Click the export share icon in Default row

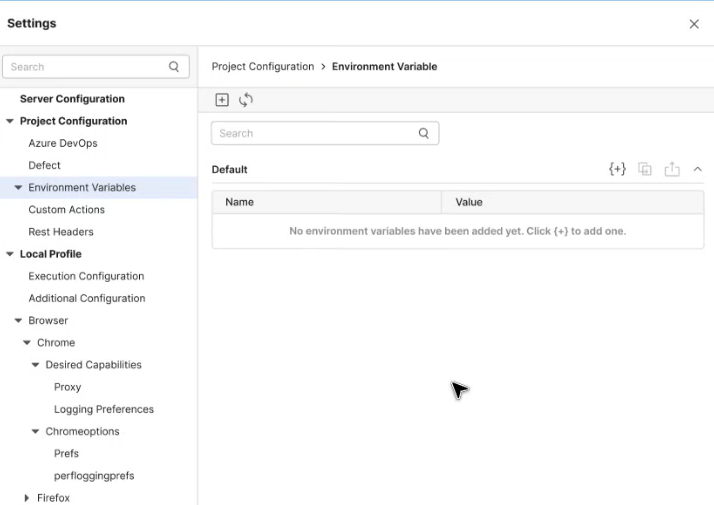(x=672, y=169)
